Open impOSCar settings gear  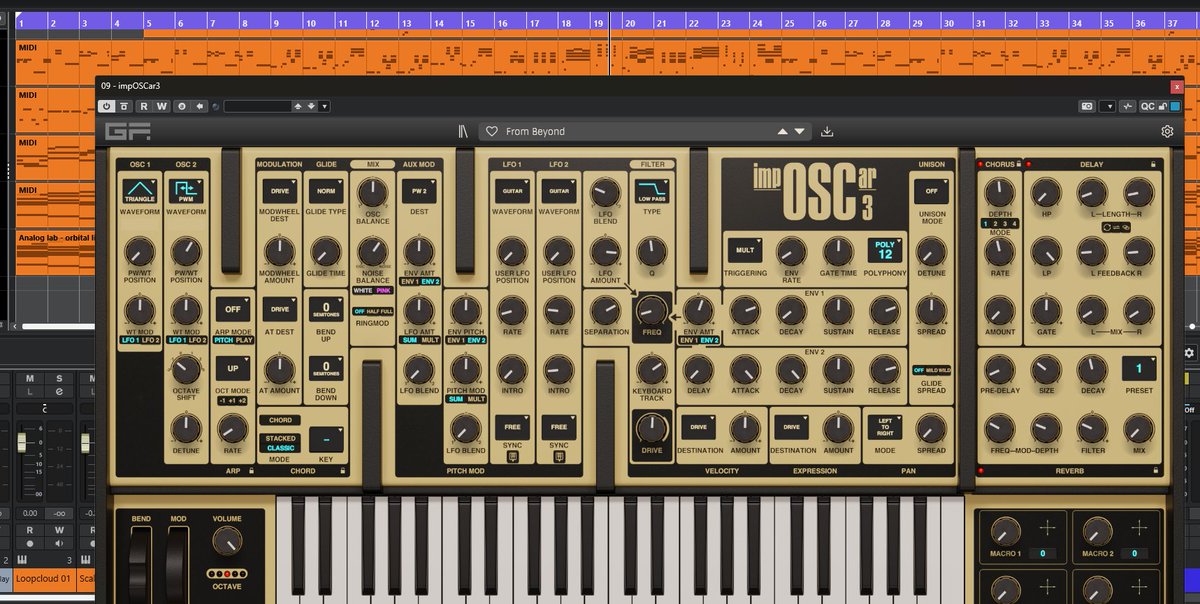click(x=1167, y=131)
